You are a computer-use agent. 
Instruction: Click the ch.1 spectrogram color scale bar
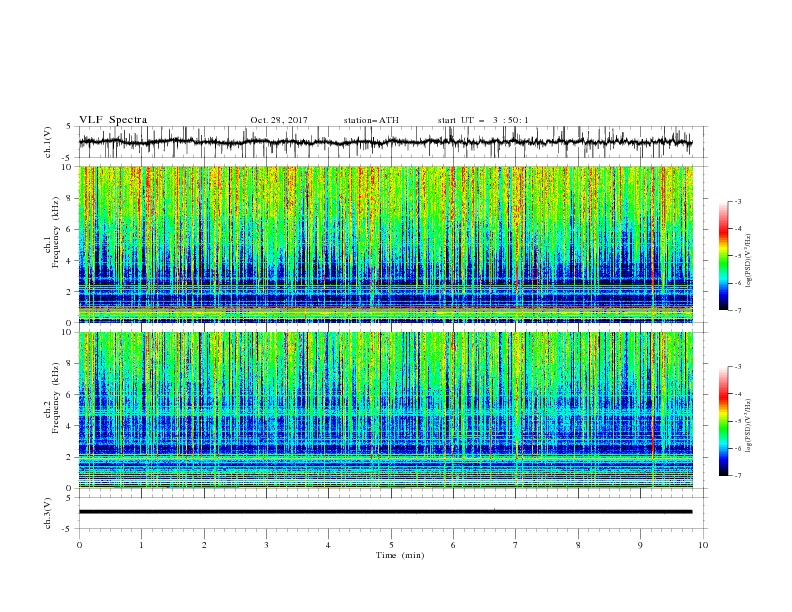[x=723, y=256]
